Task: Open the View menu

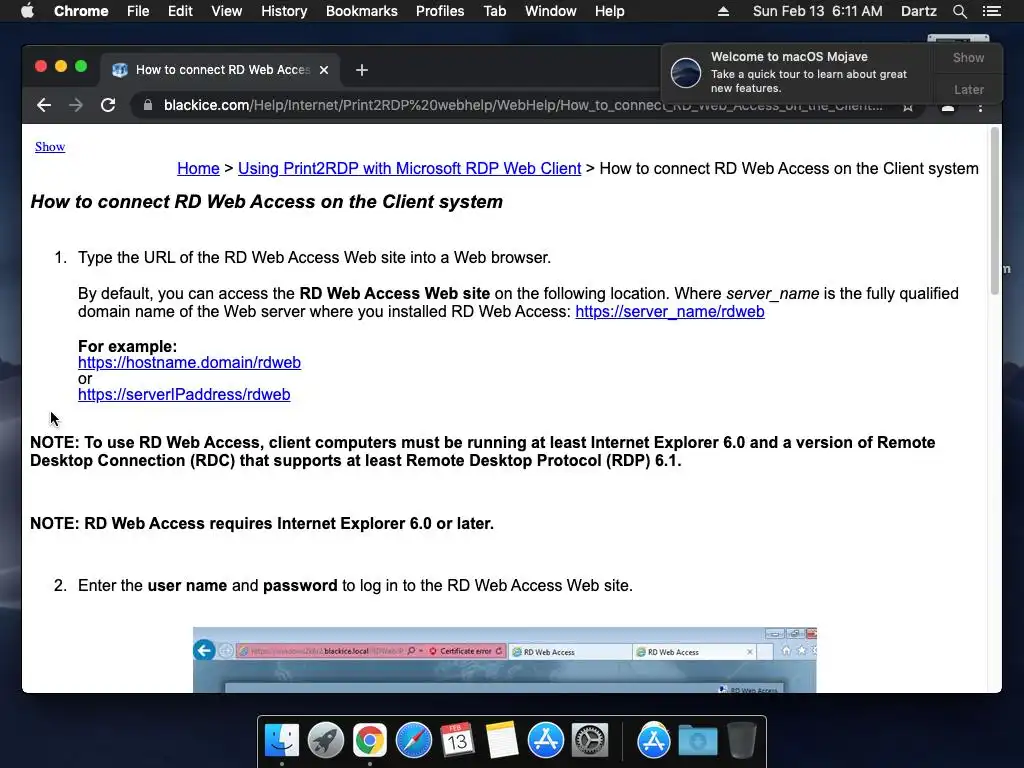Action: tap(227, 11)
